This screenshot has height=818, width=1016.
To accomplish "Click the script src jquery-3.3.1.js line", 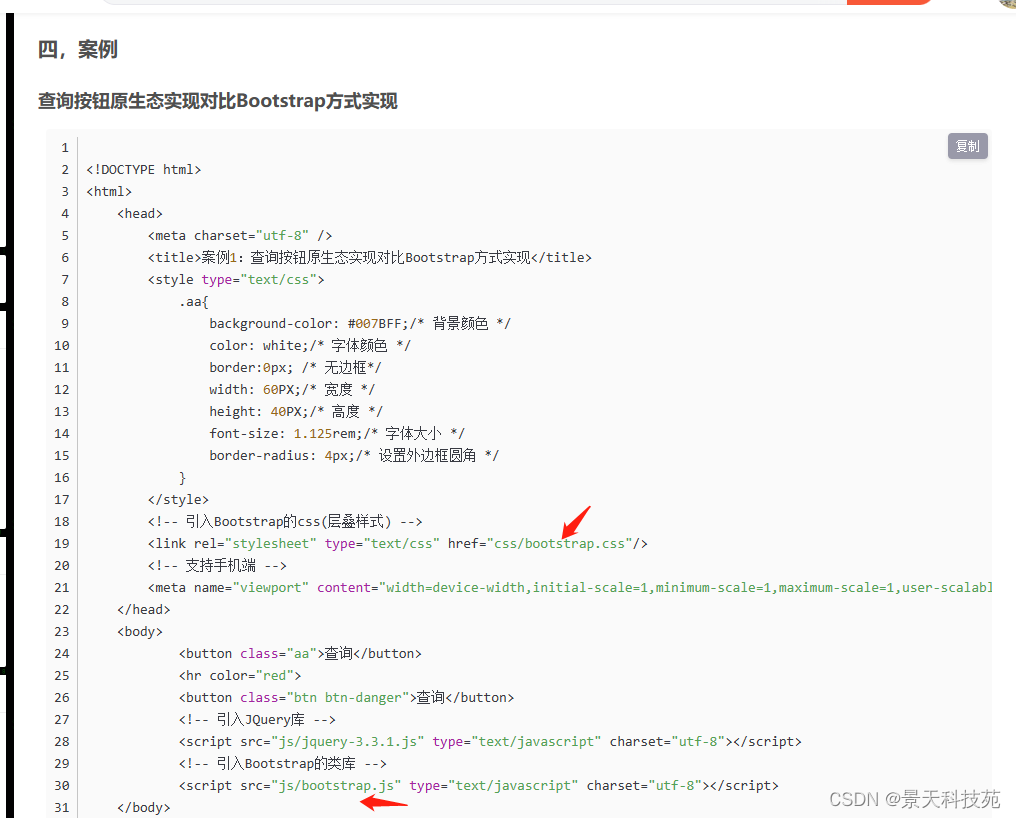I will [x=490, y=742].
